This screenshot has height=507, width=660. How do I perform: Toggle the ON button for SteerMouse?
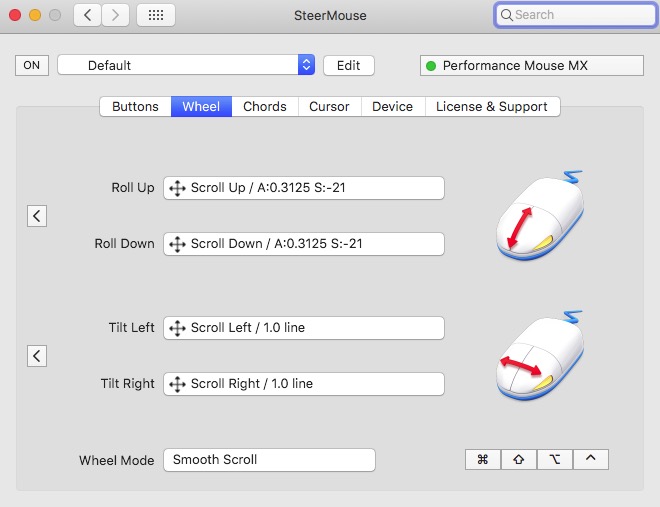[x=32, y=65]
